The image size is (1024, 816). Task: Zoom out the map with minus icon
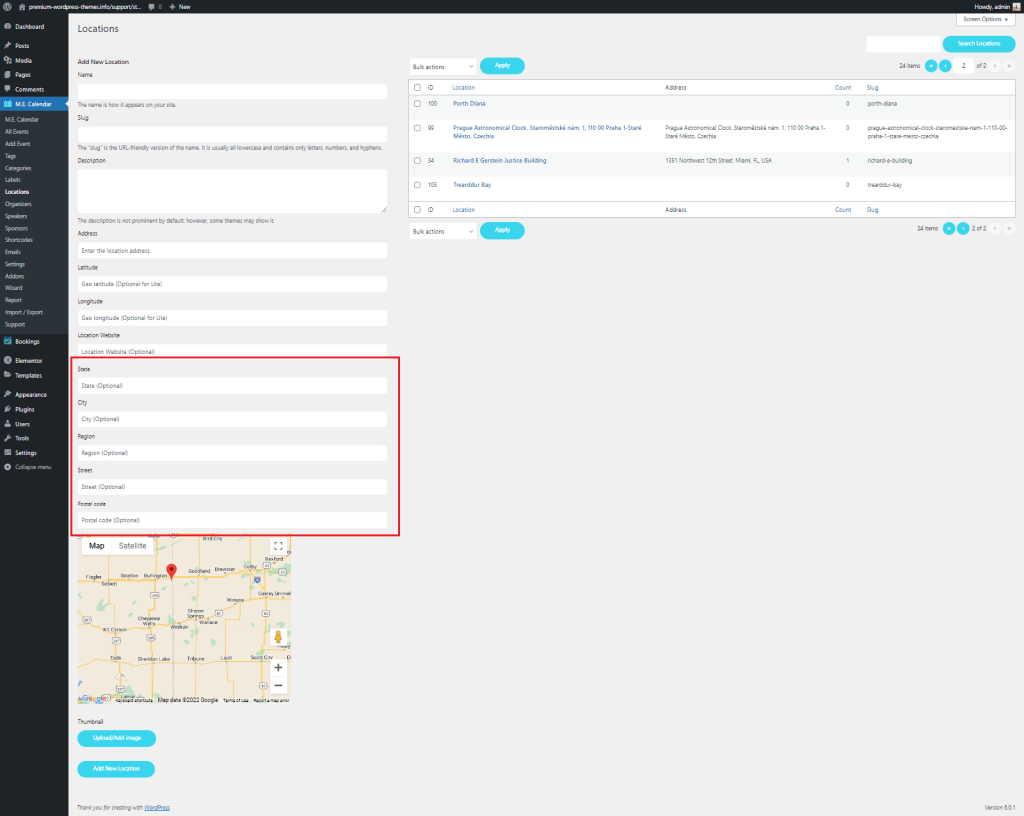tap(278, 686)
